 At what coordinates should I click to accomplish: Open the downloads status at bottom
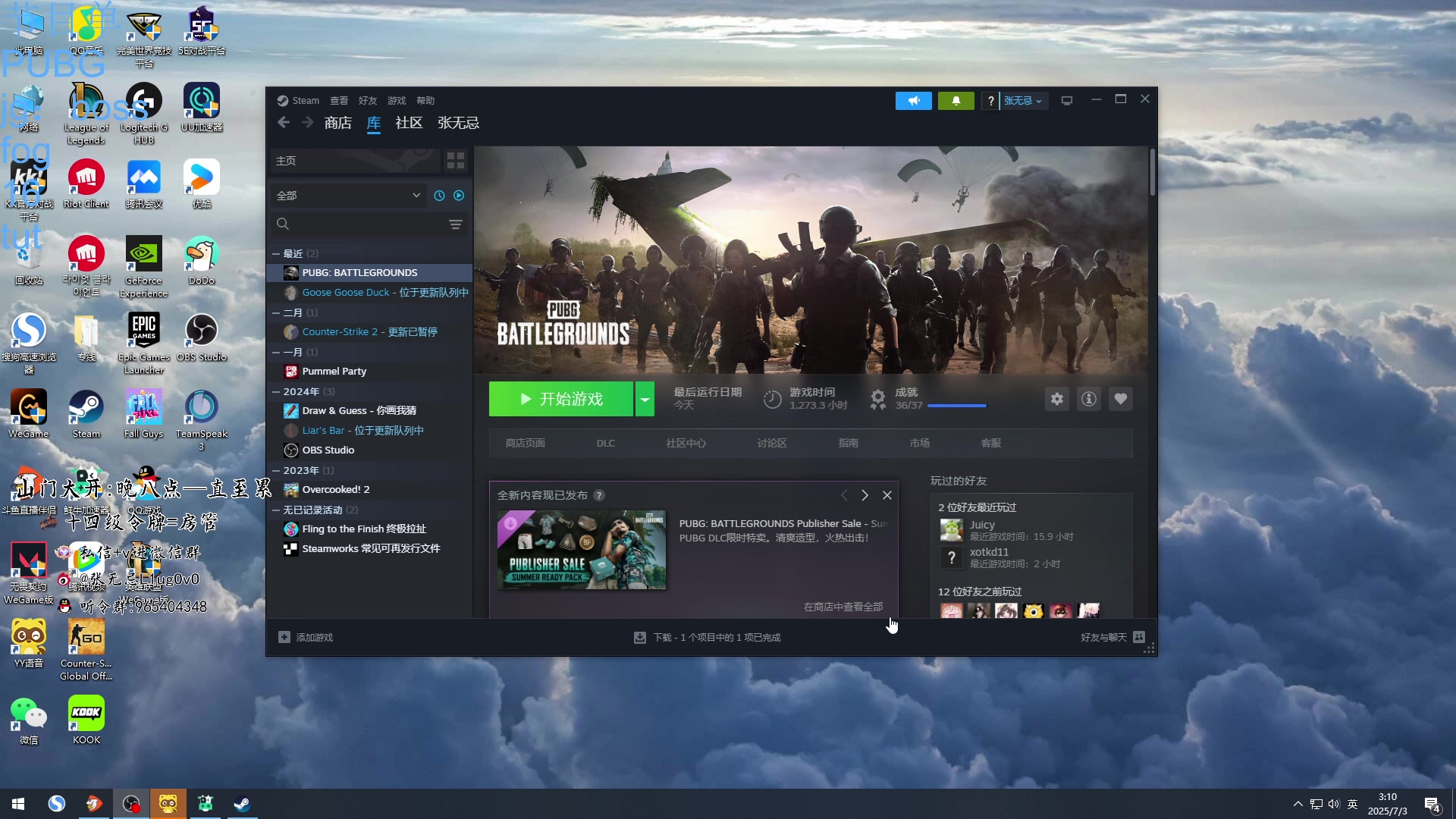click(x=708, y=638)
